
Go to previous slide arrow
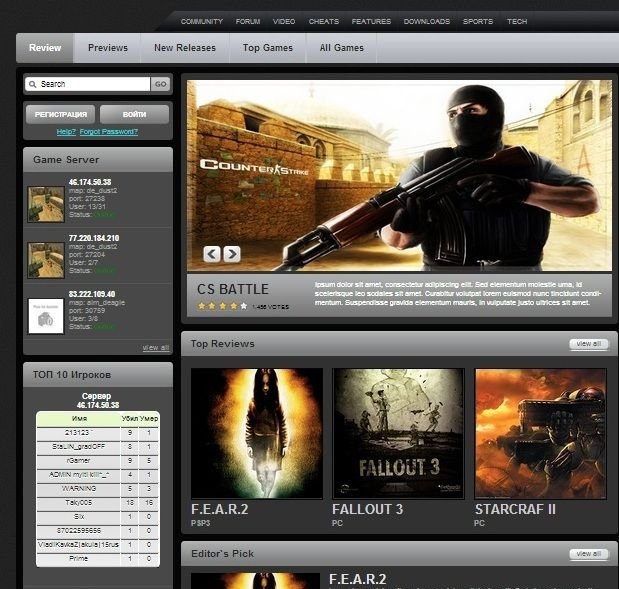212,254
